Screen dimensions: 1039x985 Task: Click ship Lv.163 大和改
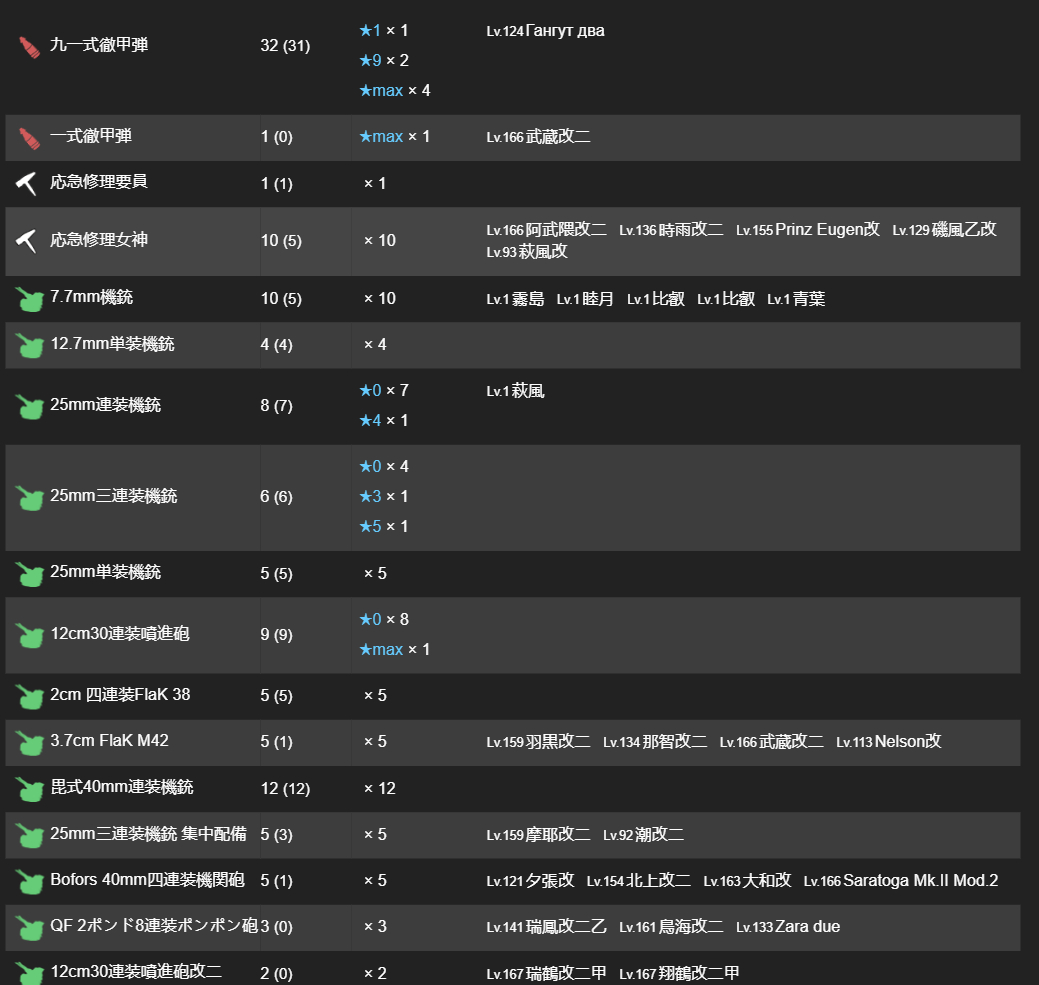click(x=747, y=881)
